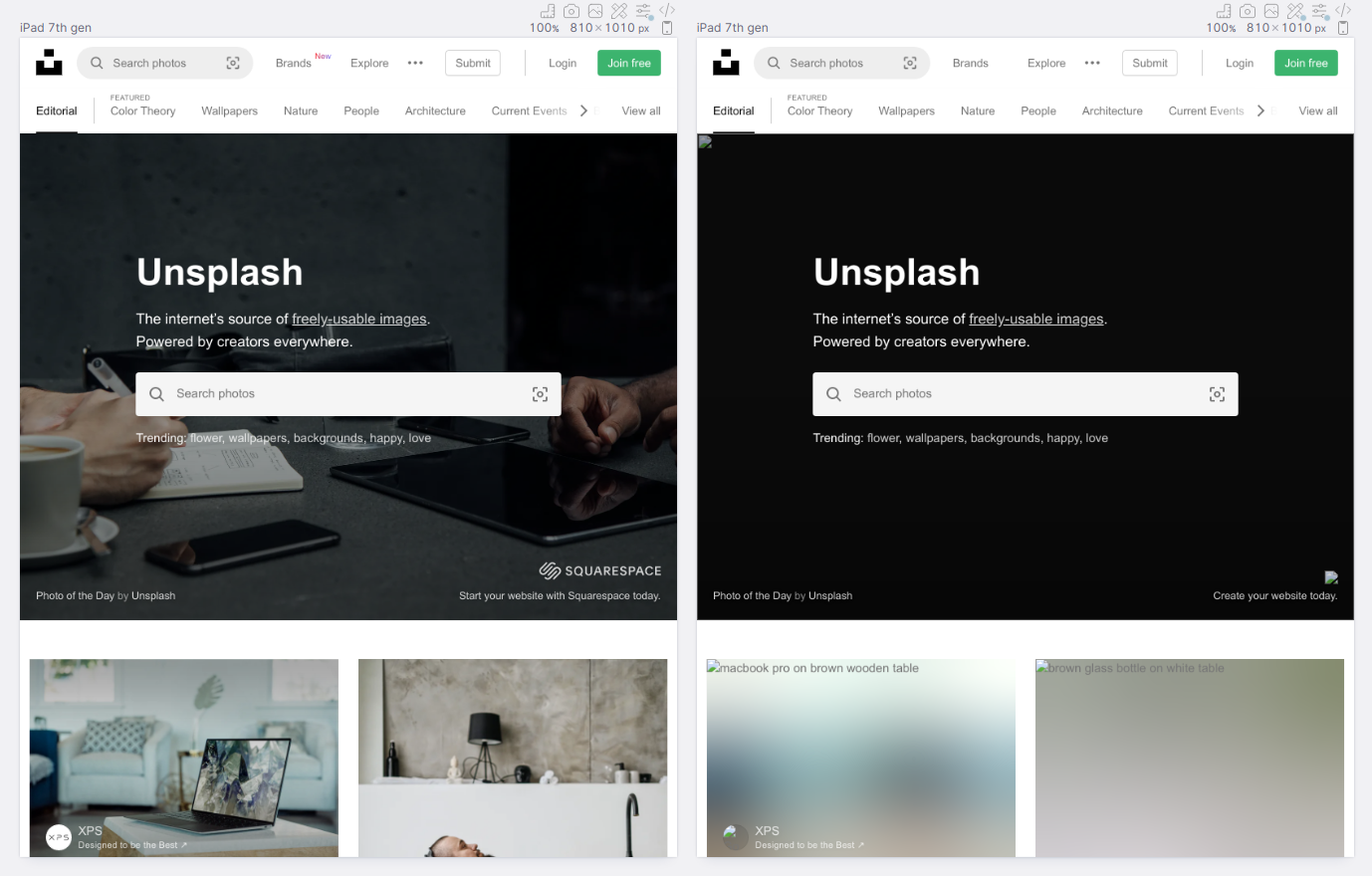Click the Unsplash logo in the right pane
1372x876 pixels.
coord(726,63)
